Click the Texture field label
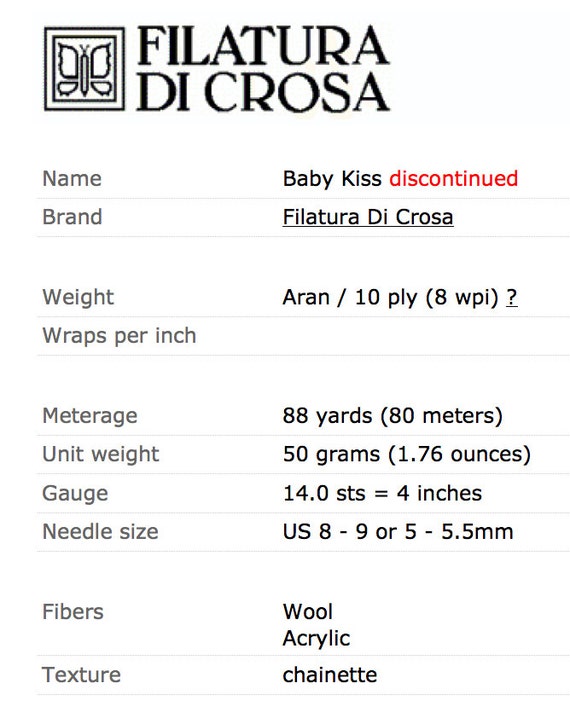Screen dimensions: 570x718 pyautogui.click(x=81, y=675)
